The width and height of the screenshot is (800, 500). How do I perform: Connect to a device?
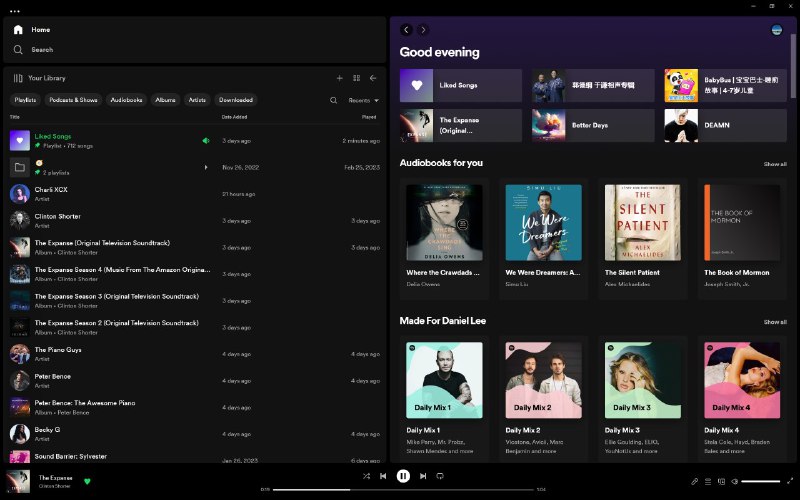click(x=721, y=481)
